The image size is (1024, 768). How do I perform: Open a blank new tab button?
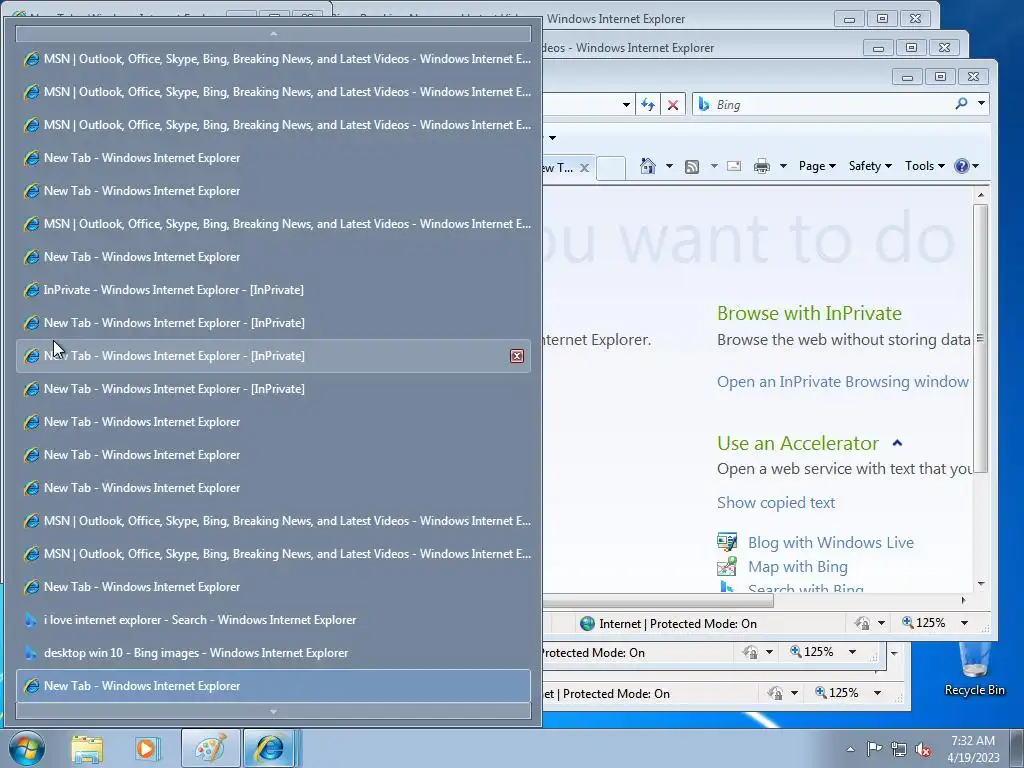tap(611, 168)
